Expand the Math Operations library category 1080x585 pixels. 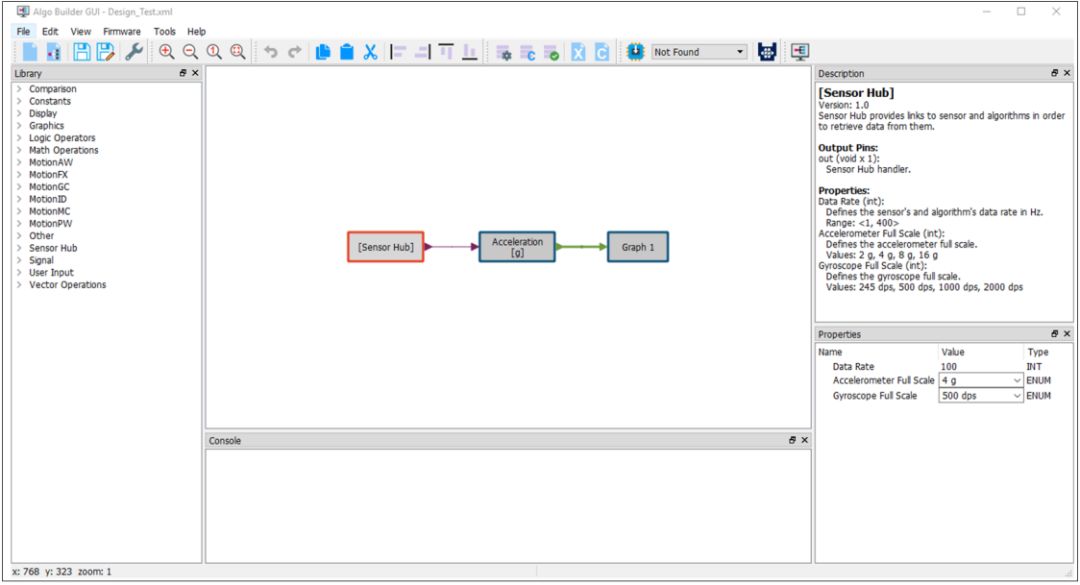tap(19, 150)
